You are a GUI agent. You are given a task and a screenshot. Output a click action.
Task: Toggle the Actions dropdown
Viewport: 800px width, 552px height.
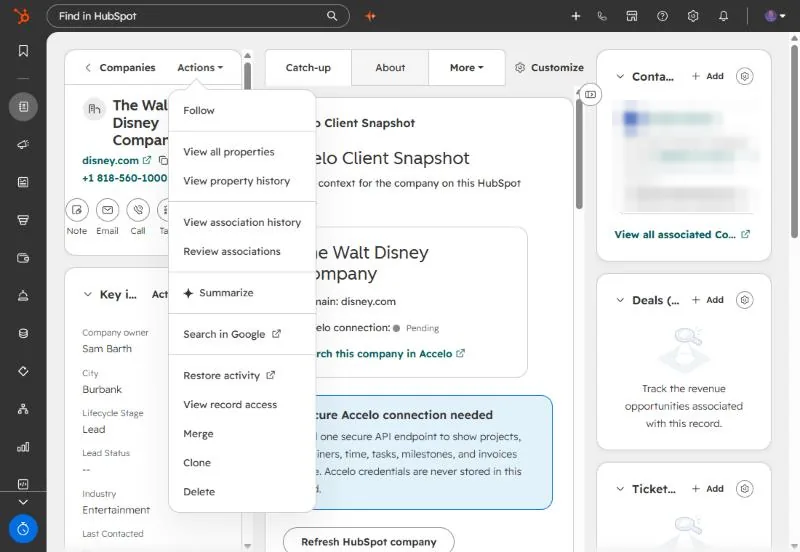[200, 67]
